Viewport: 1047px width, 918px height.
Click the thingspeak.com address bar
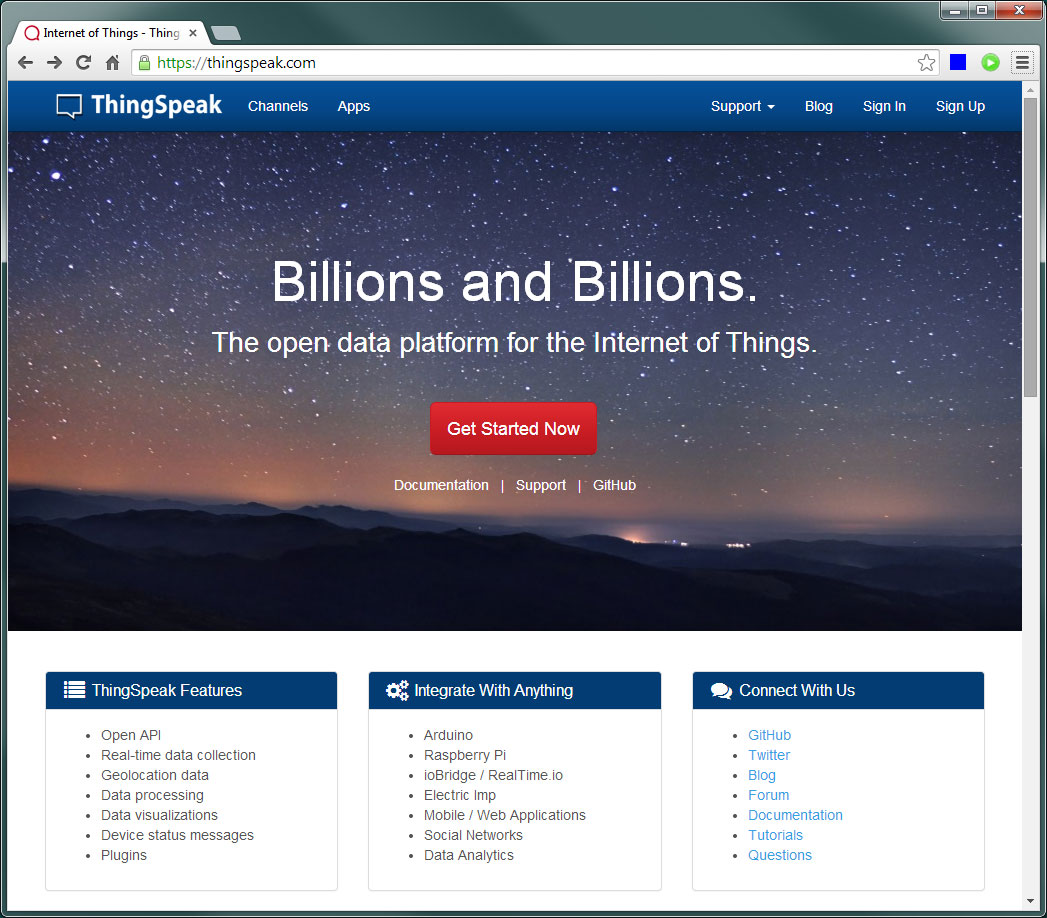tap(520, 63)
